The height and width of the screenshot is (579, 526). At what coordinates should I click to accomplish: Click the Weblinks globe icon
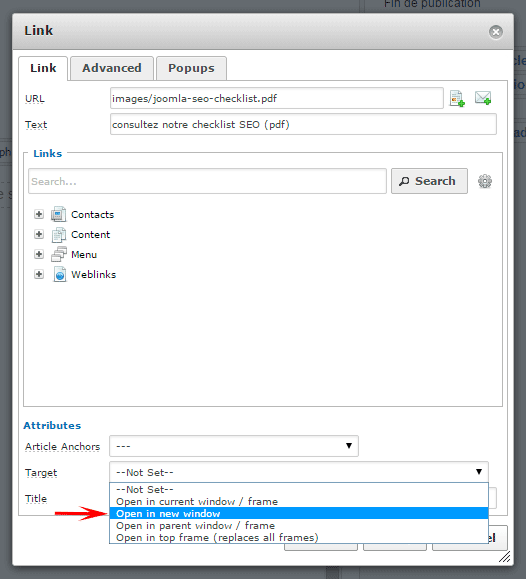59,274
